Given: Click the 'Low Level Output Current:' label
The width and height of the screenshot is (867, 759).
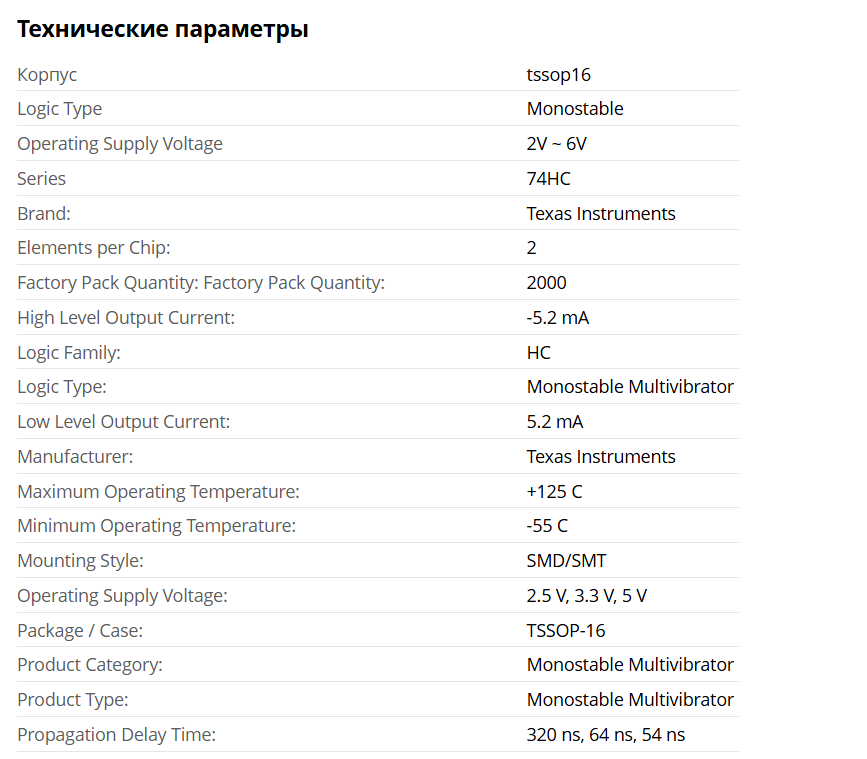Looking at the screenshot, I should click(x=123, y=422).
